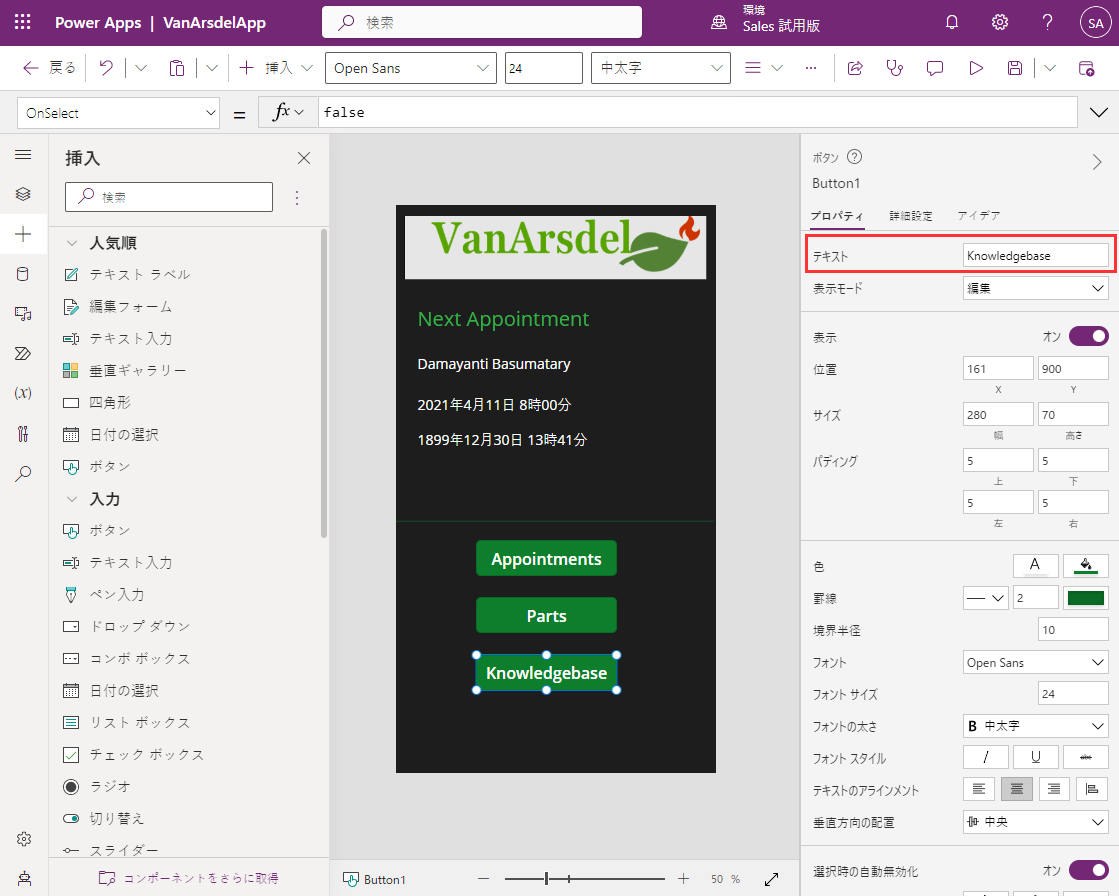Screen dimensions: 1119x896
Task: Justify text alignment
Action: click(x=1091, y=788)
